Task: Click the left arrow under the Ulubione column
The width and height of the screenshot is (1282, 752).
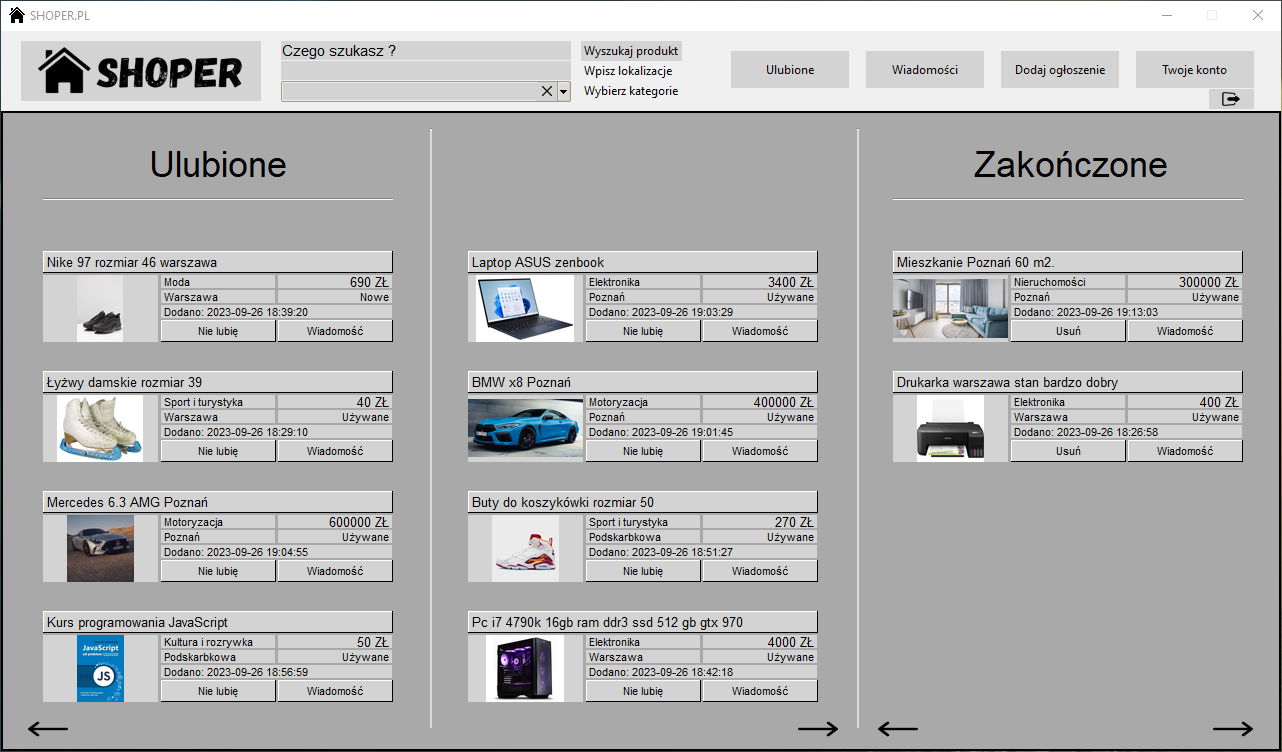Action: pyautogui.click(x=47, y=729)
